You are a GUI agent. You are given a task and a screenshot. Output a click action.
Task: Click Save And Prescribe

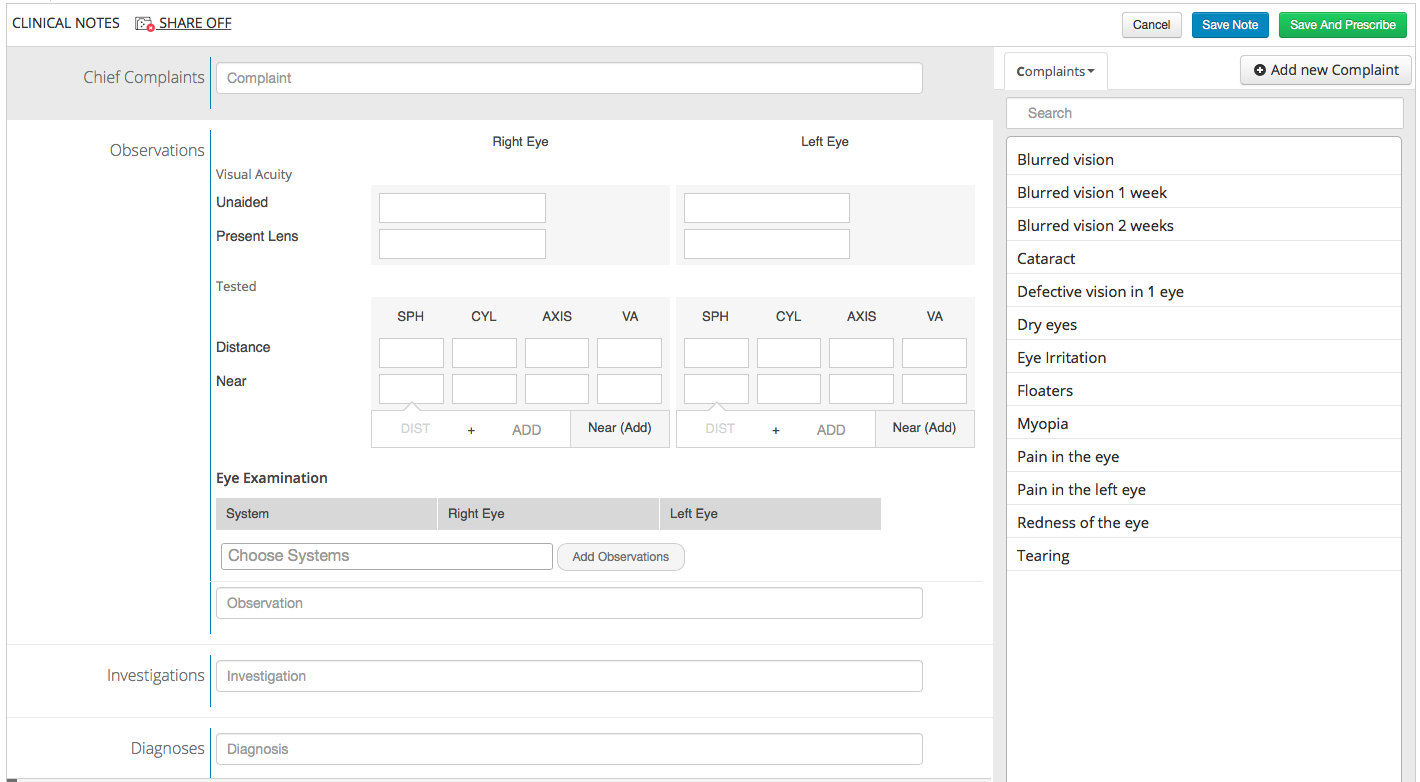[x=1343, y=24]
